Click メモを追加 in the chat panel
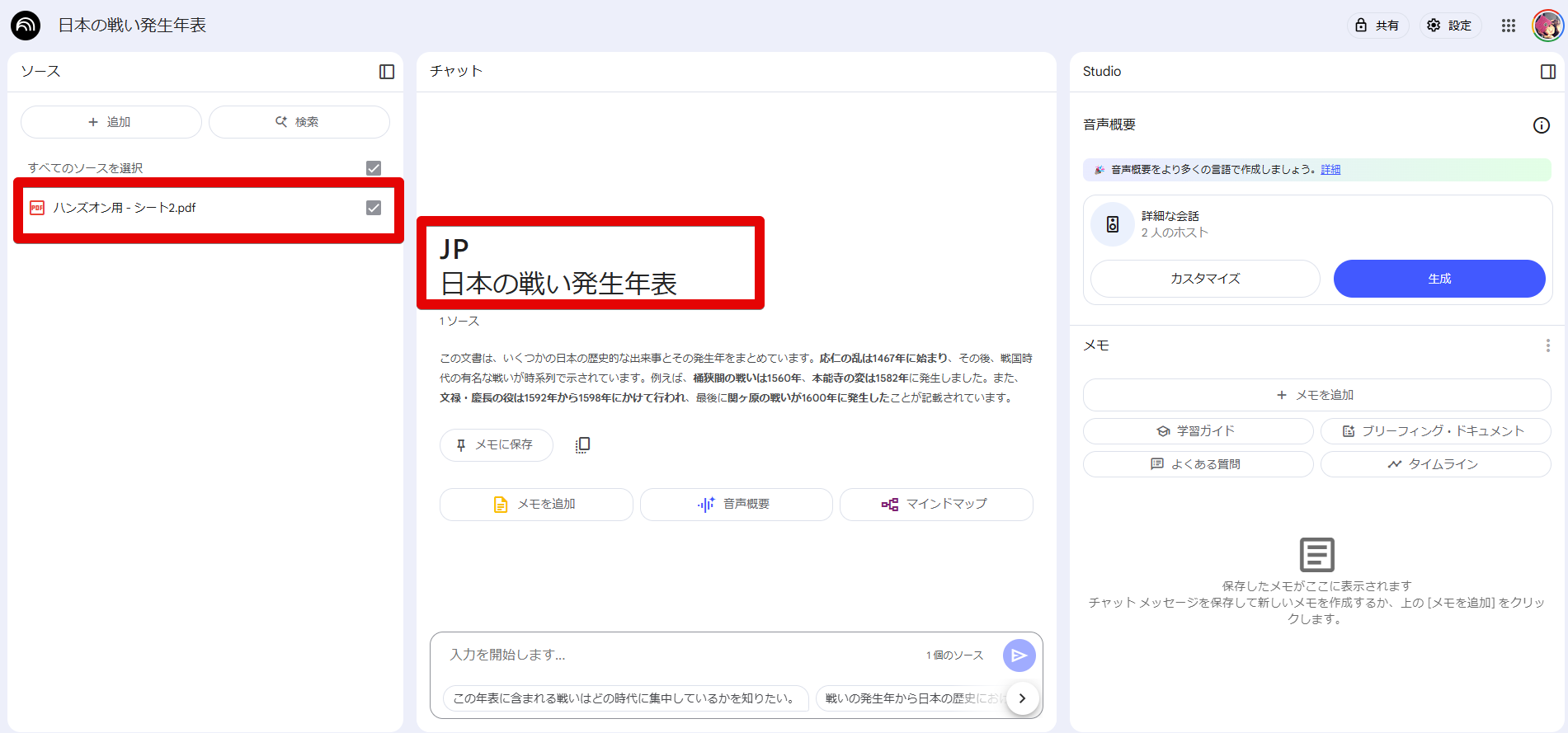The width and height of the screenshot is (1568, 733). pos(536,505)
